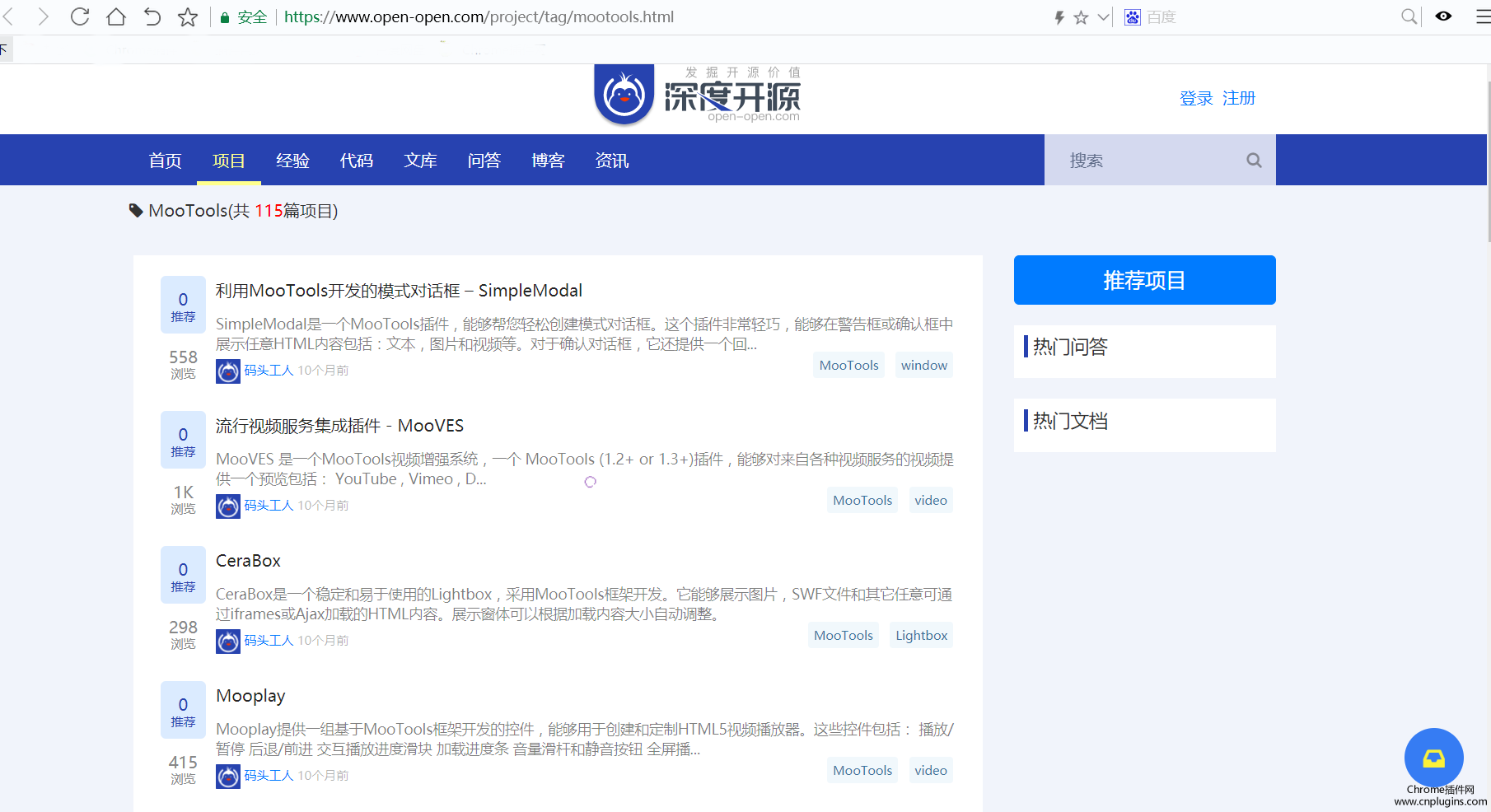Open the 博客 navigation tab
The height and width of the screenshot is (812, 1491).
[x=548, y=161]
